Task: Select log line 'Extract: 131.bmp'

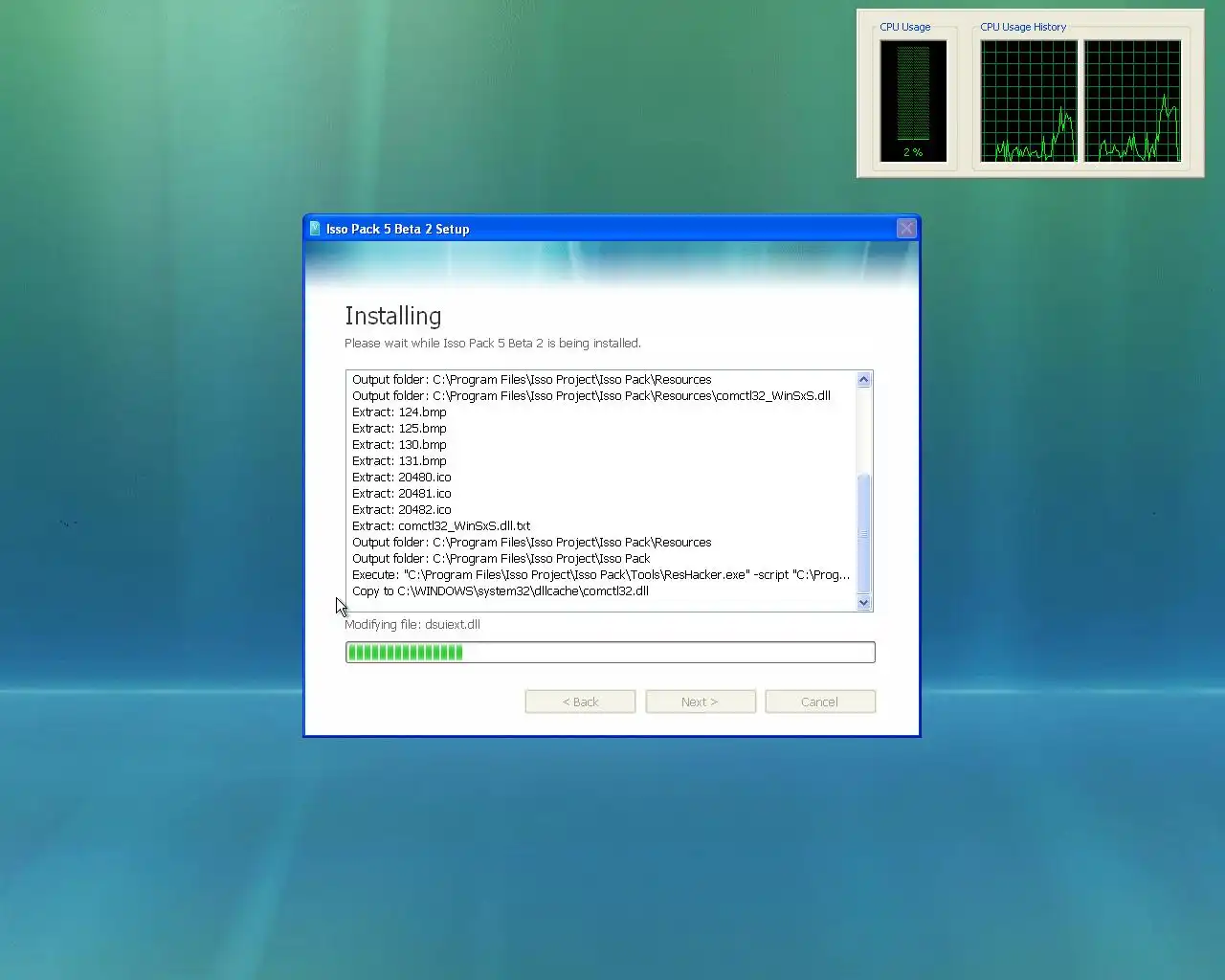Action: click(x=399, y=461)
